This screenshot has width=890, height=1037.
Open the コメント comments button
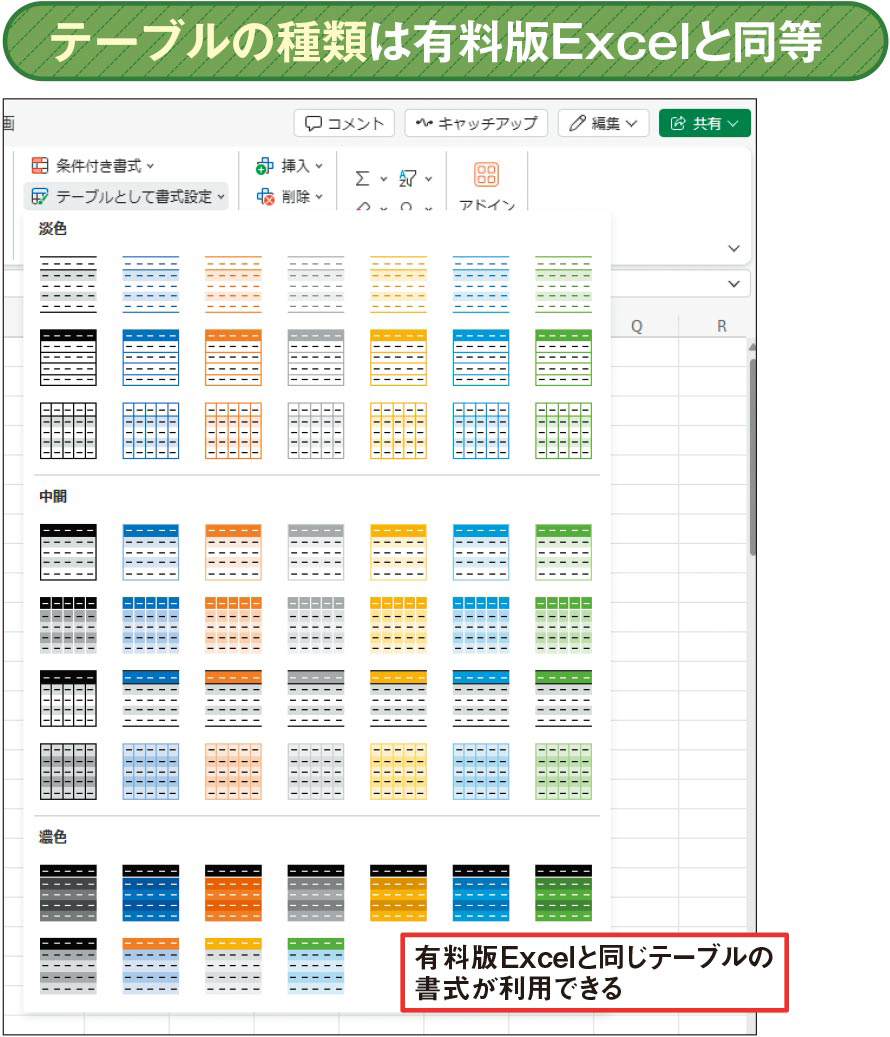pos(344,123)
